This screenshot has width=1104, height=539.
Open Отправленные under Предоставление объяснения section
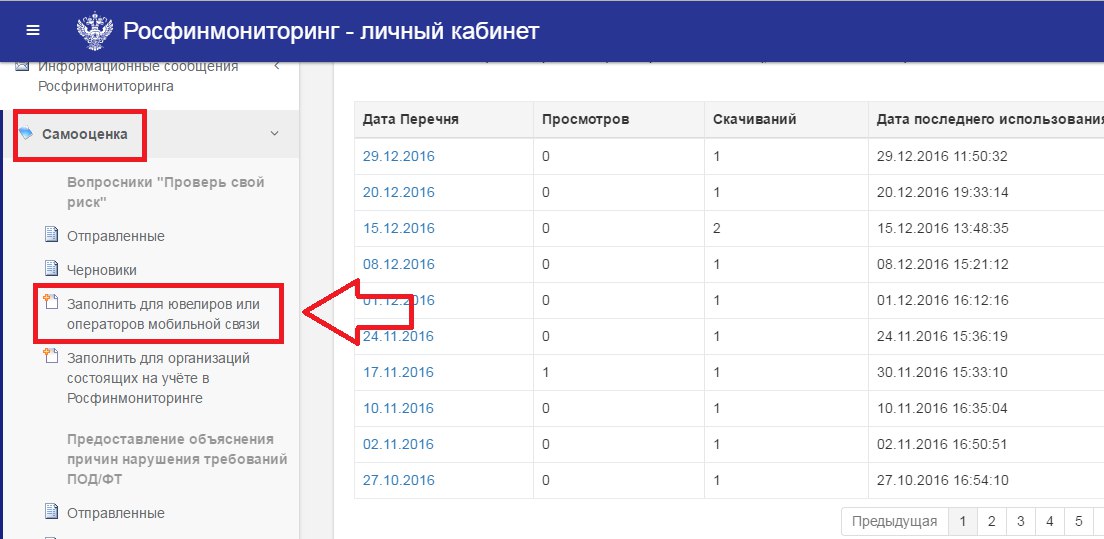116,512
